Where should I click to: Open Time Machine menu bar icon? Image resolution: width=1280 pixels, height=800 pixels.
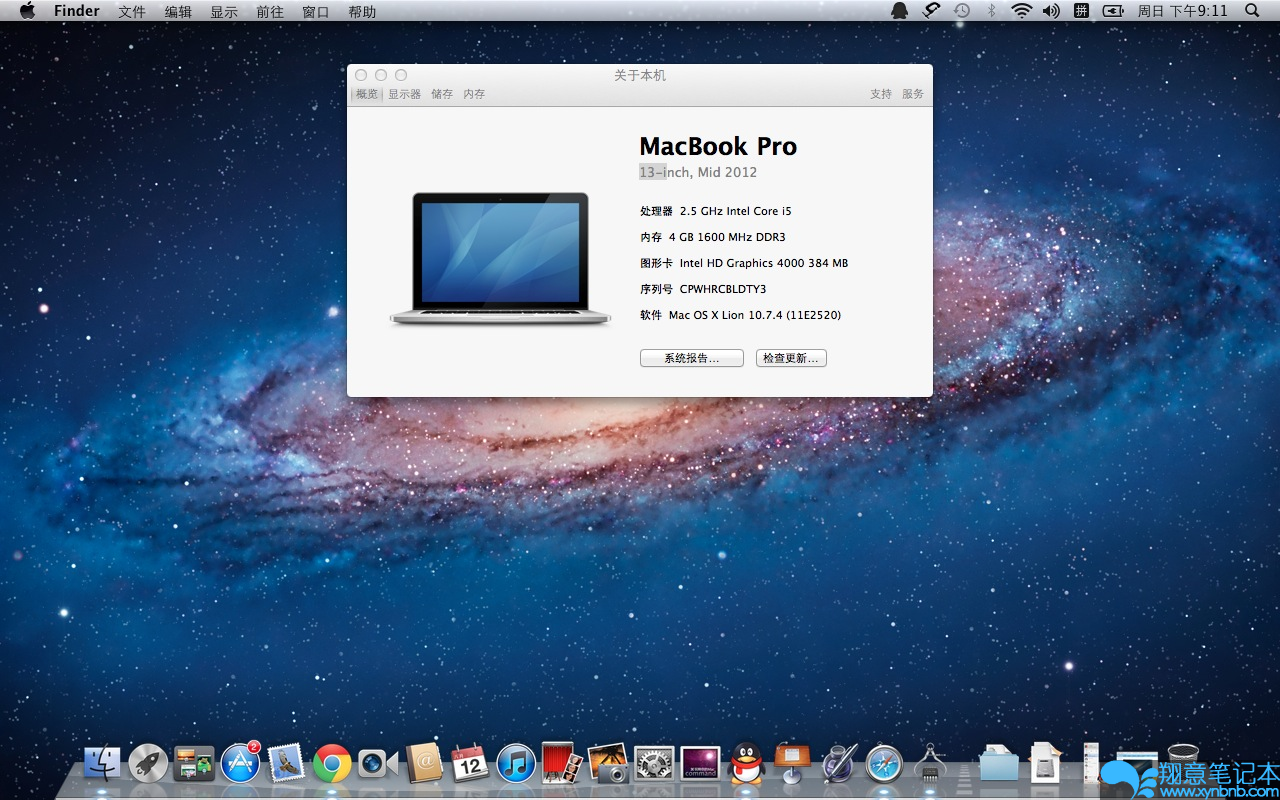961,11
